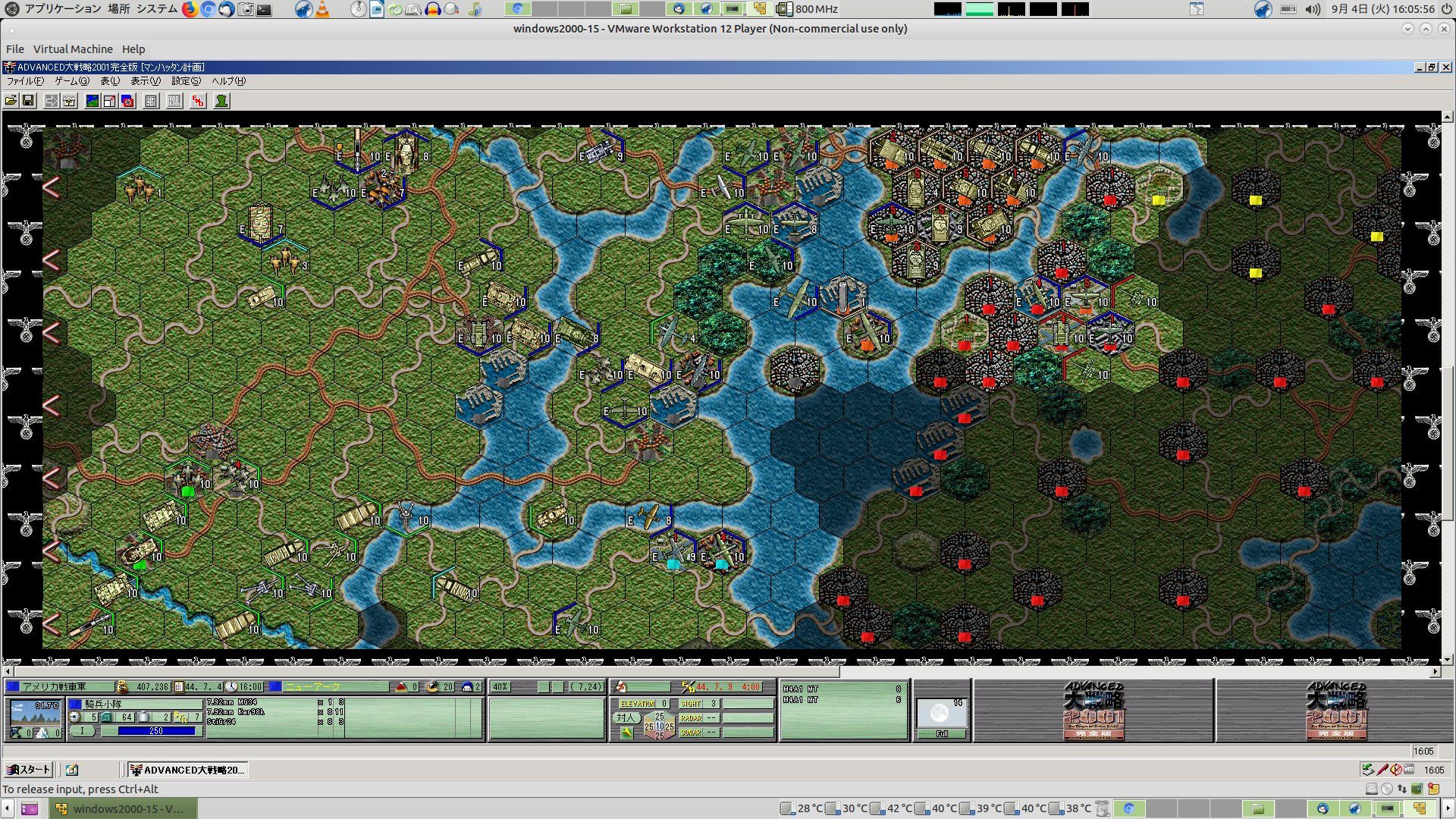Click the windows2000-15 host taskbar button

point(124,808)
